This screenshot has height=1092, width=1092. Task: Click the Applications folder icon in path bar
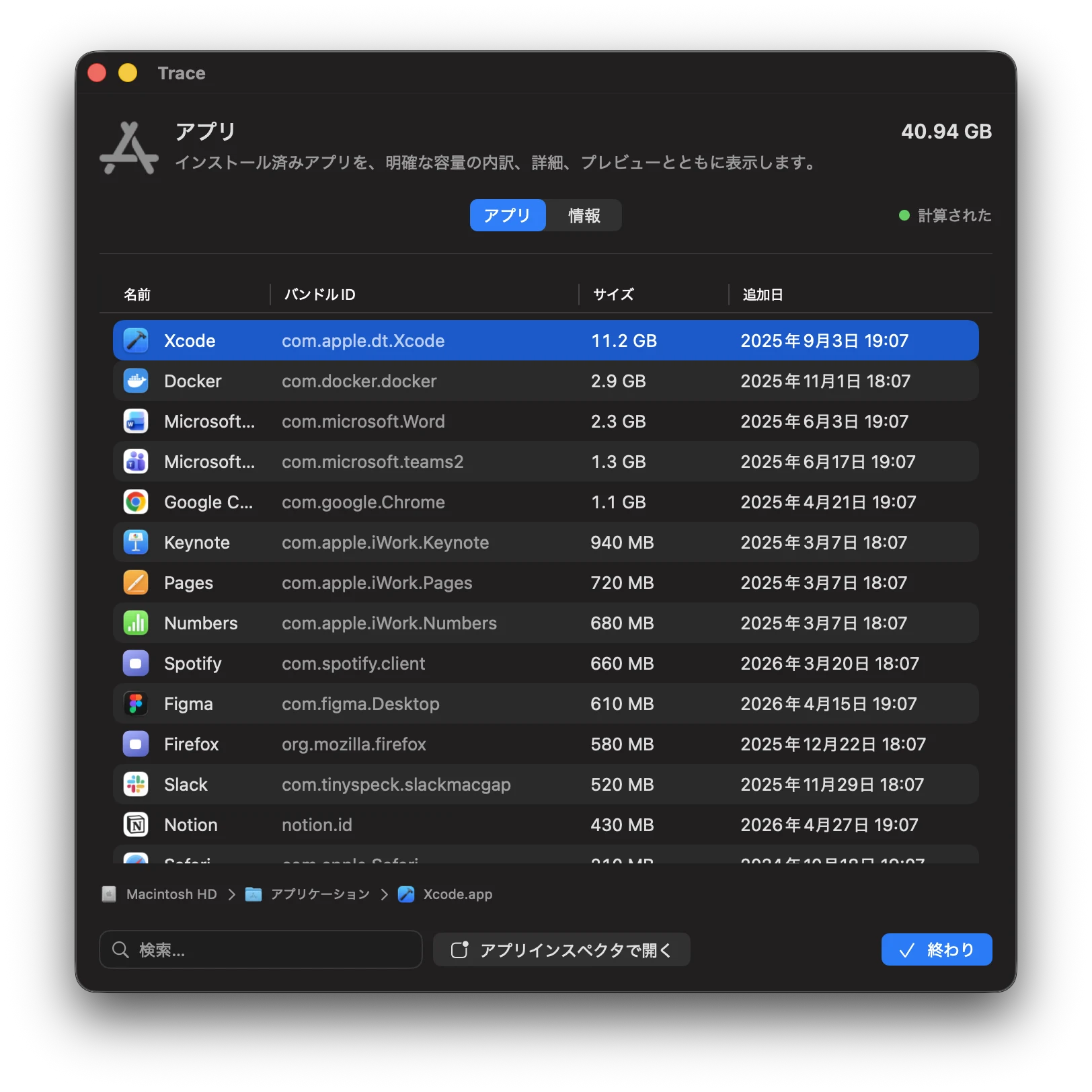(253, 894)
